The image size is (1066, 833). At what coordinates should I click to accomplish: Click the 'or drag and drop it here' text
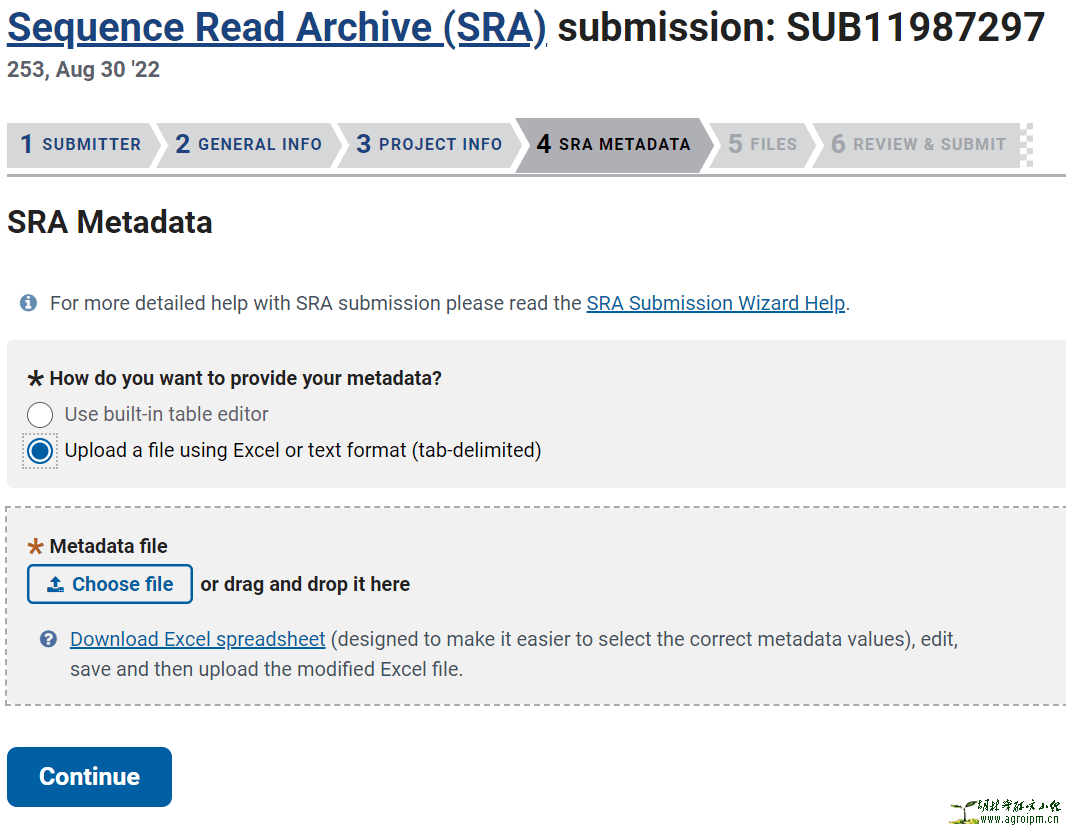click(x=305, y=585)
